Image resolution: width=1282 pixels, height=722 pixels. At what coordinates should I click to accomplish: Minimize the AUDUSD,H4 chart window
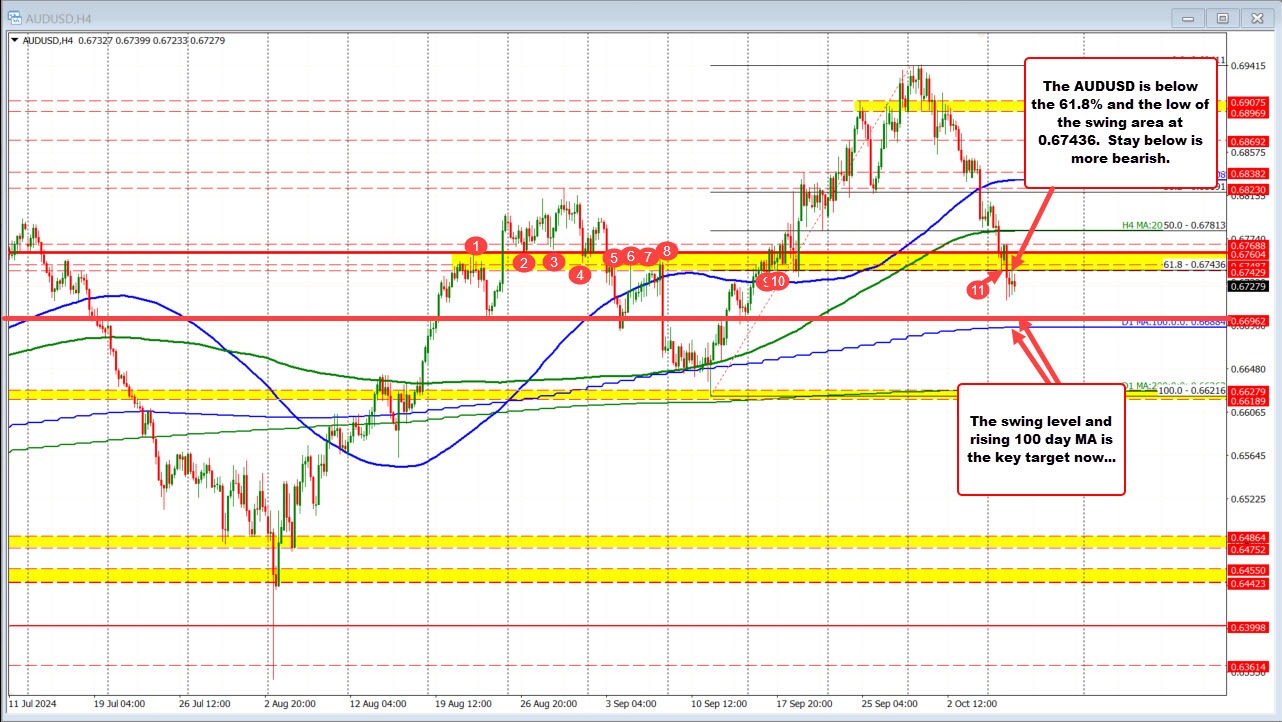pyautogui.click(x=1186, y=17)
